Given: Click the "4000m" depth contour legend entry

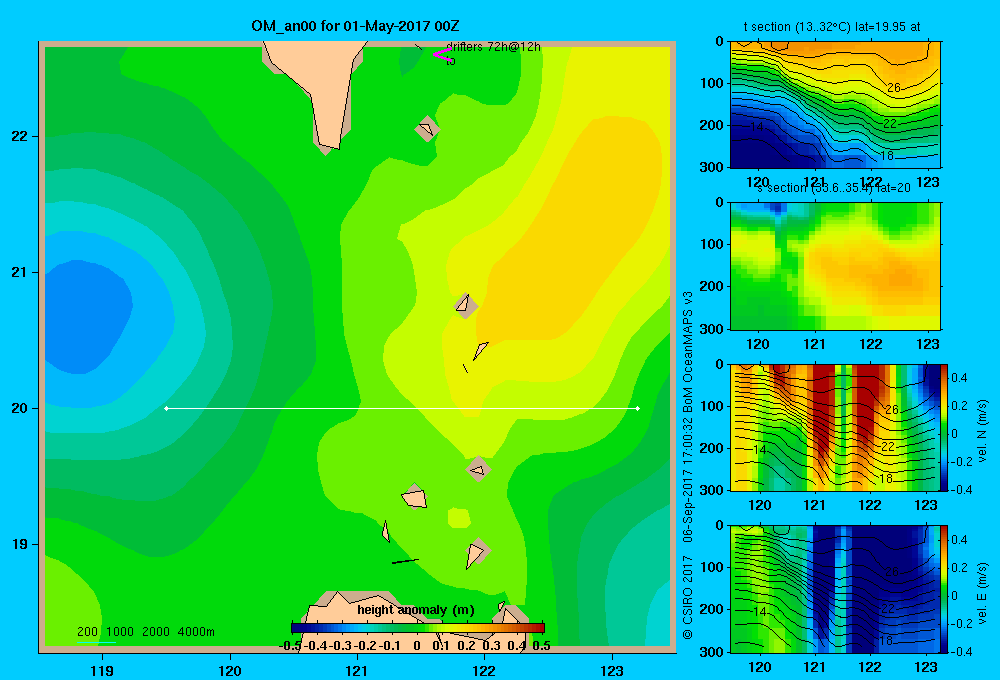Looking at the screenshot, I should [196, 632].
